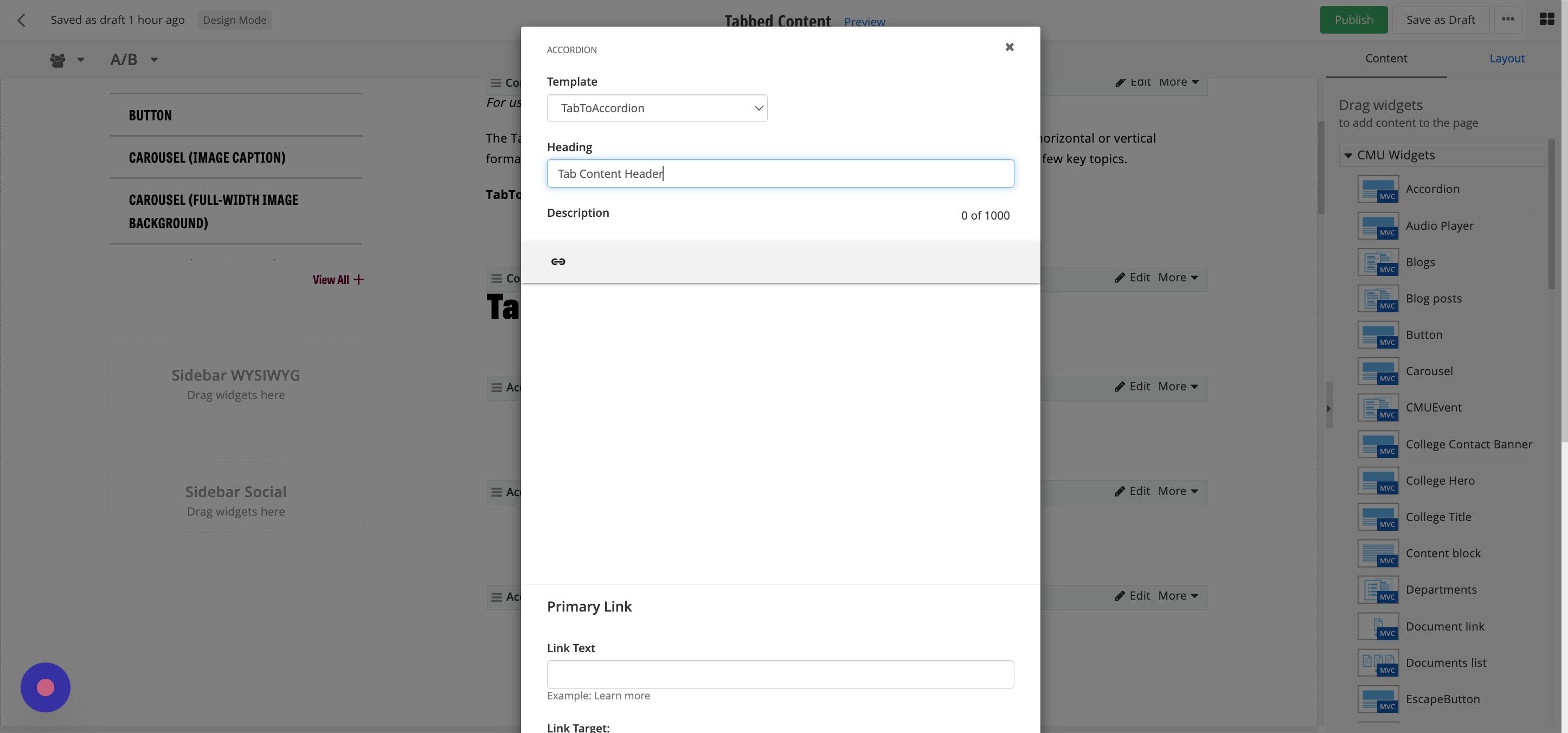1568x733 pixels.
Task: Click the College Contact Banner label
Action: (x=1468, y=445)
